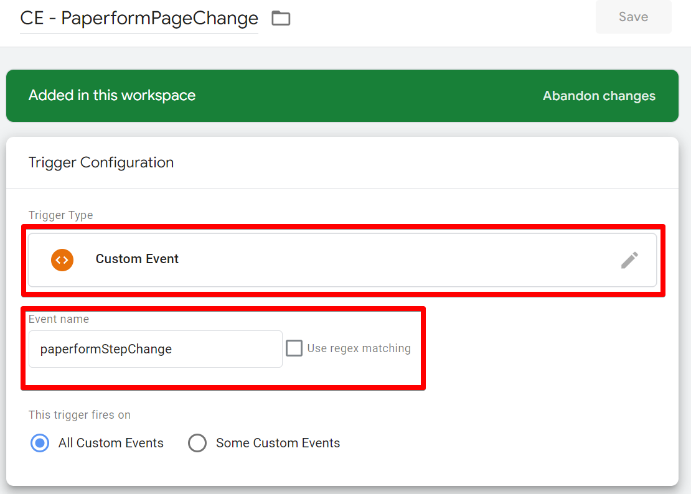Select the All Custom Events radio button
The image size is (691, 494).
pos(39,443)
